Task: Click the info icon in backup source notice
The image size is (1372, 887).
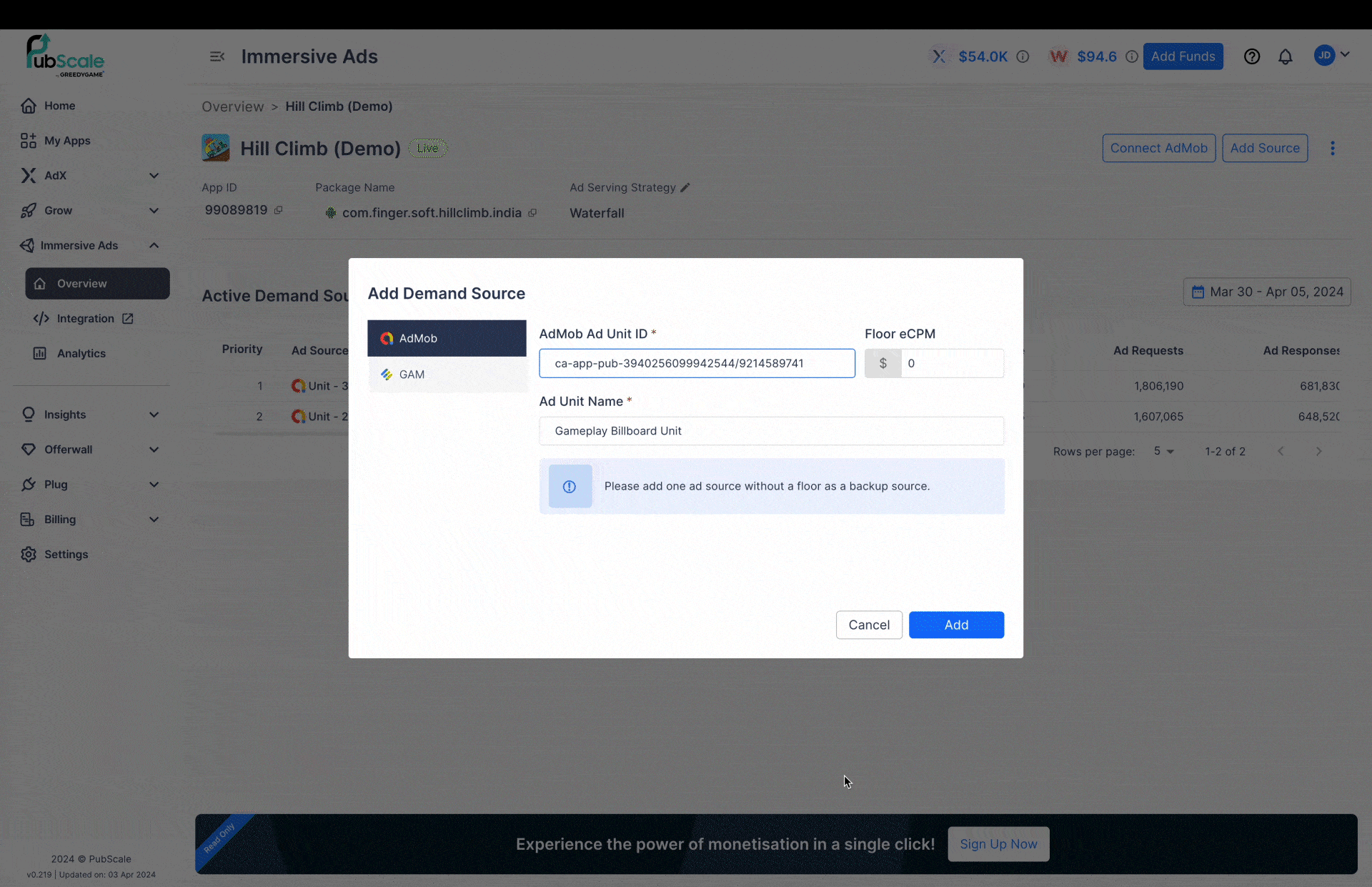Action: pos(570,486)
